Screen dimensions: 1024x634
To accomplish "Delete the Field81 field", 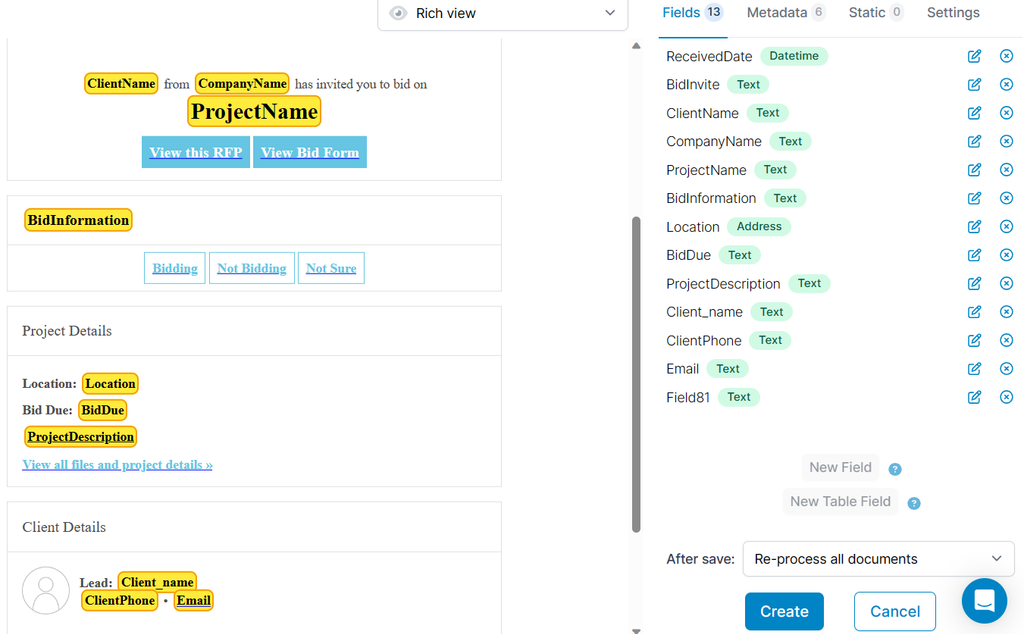I will pyautogui.click(x=1006, y=397).
